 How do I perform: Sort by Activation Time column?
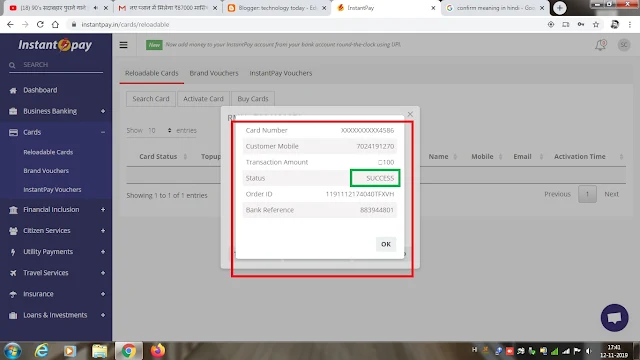588,157
